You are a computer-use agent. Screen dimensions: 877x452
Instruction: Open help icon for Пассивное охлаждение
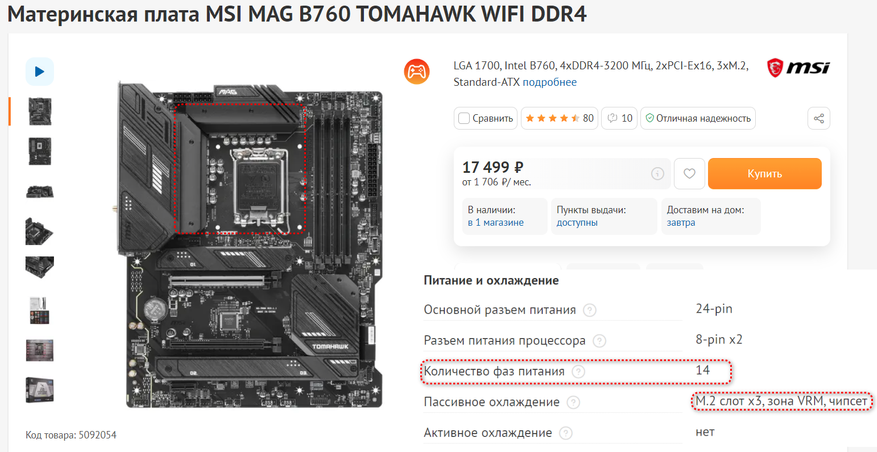coord(573,402)
